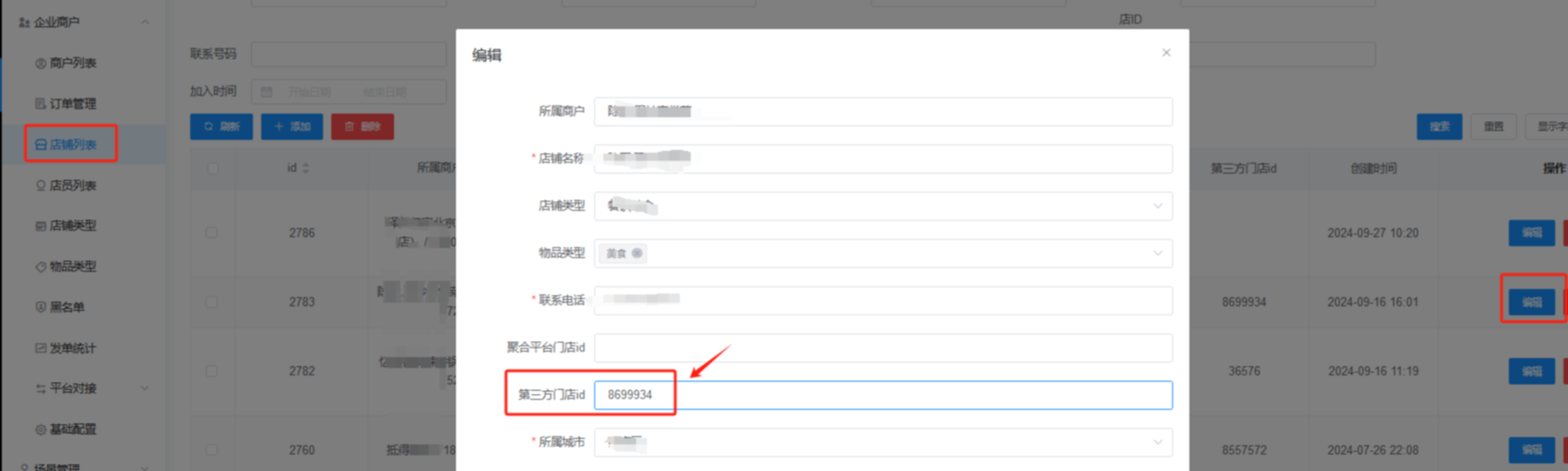This screenshot has width=1568, height=471.
Task: Expand the 平台对接 sidebar submenu
Action: (x=91, y=388)
